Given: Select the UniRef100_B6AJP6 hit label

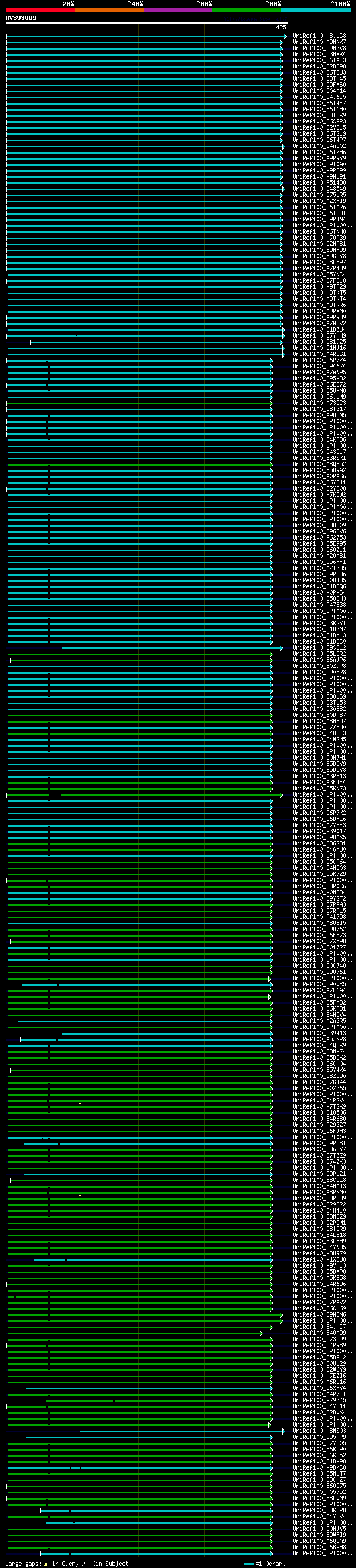Looking at the screenshot, I should click(x=319, y=660).
